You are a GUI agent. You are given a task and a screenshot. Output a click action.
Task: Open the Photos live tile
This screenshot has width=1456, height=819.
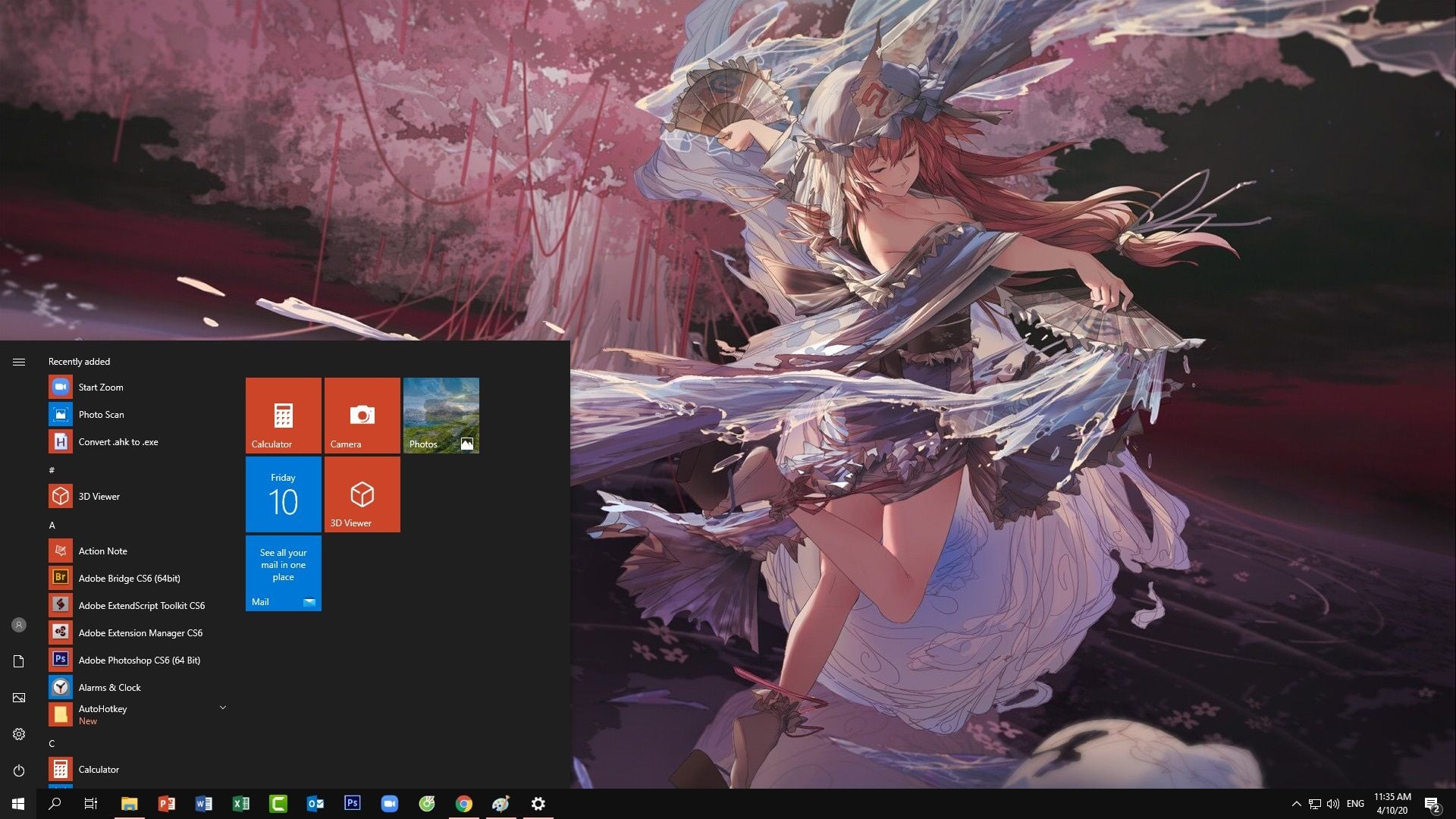[441, 415]
